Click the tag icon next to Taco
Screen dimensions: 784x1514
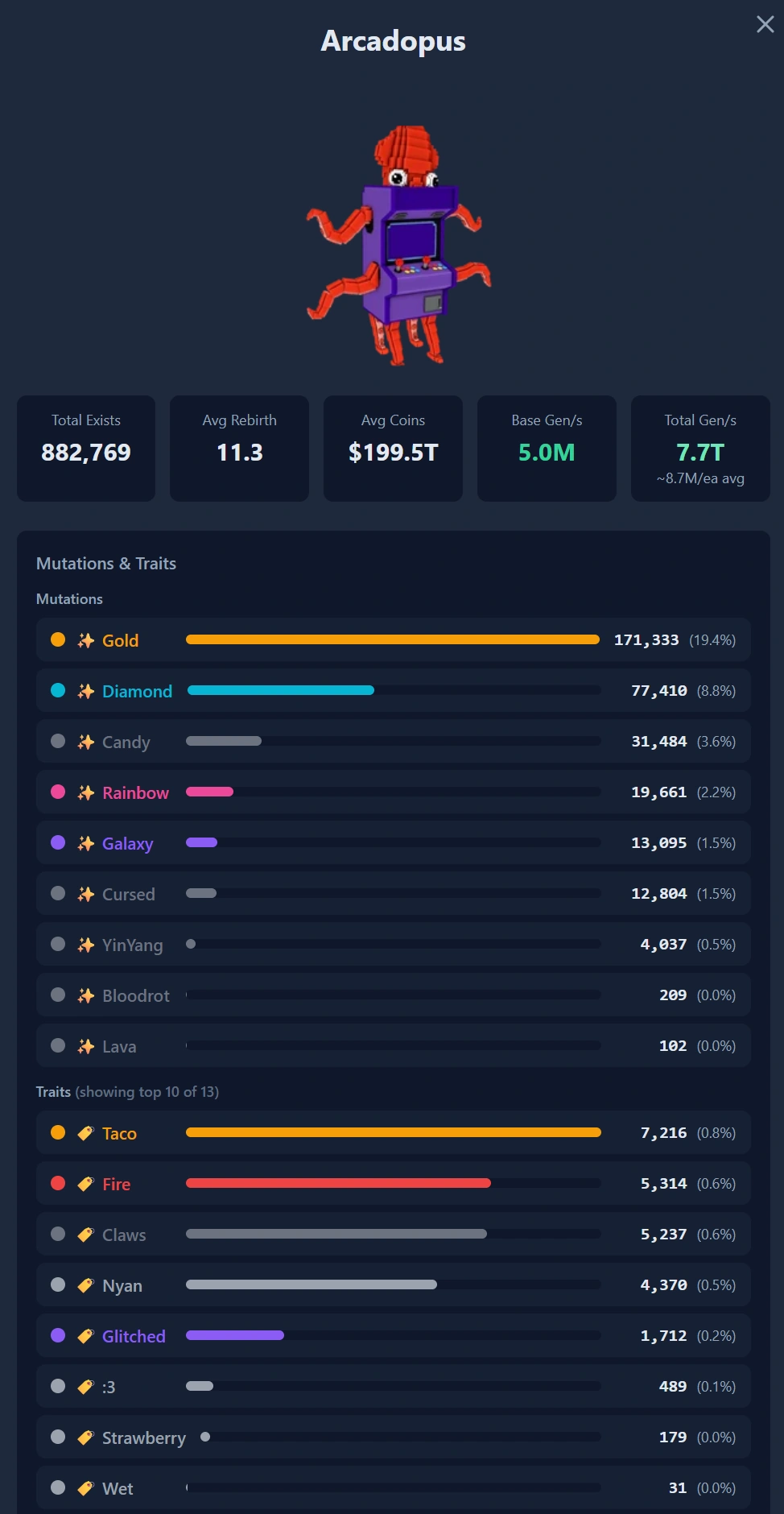(x=86, y=1133)
